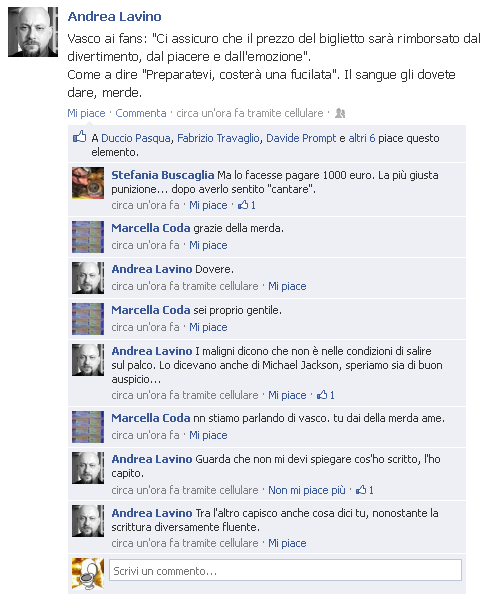Click the like count on Stefania Buscaglia's comment

[x=247, y=205]
